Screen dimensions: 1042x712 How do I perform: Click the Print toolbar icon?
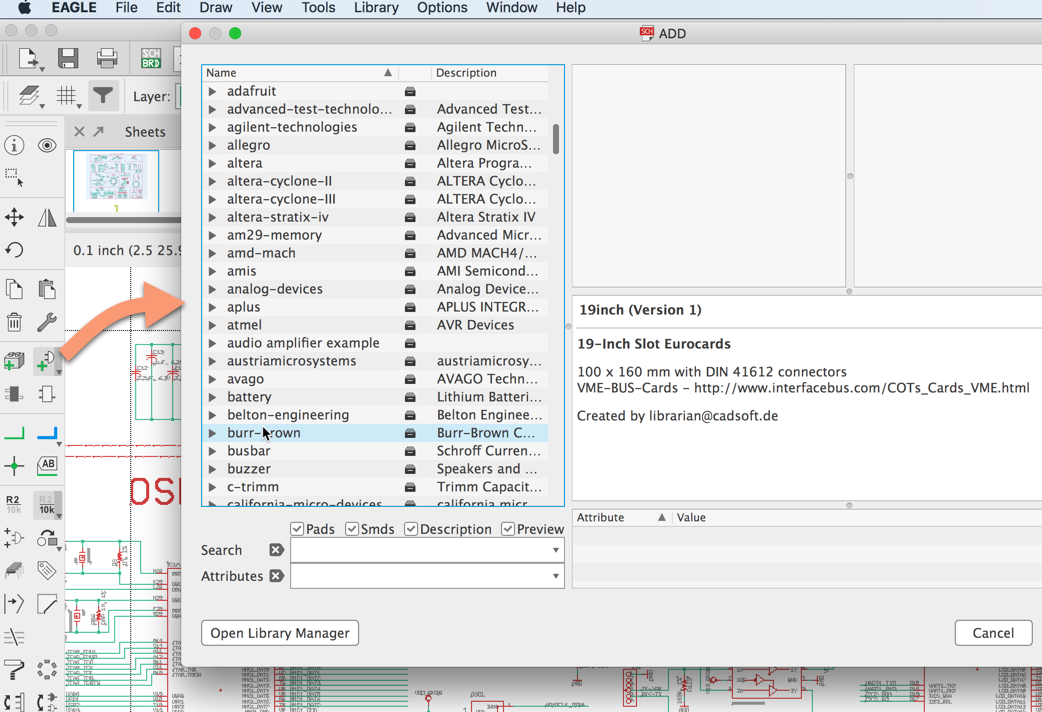(107, 58)
